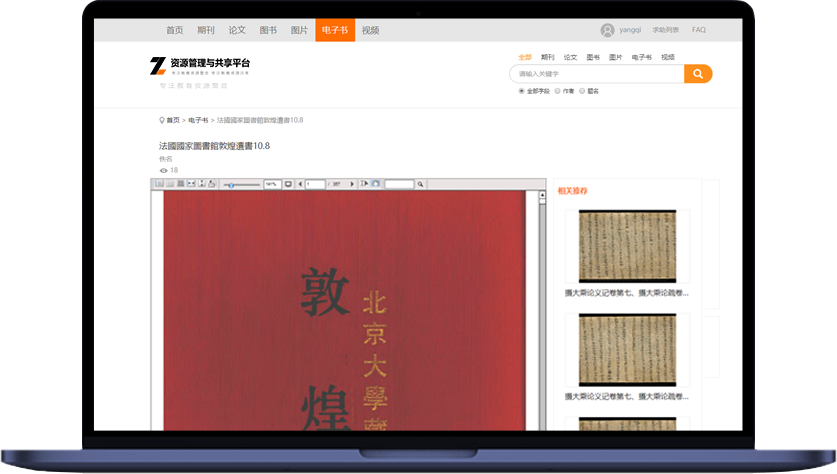
Task: Click 首页 in the breadcrumb
Action: (173, 120)
